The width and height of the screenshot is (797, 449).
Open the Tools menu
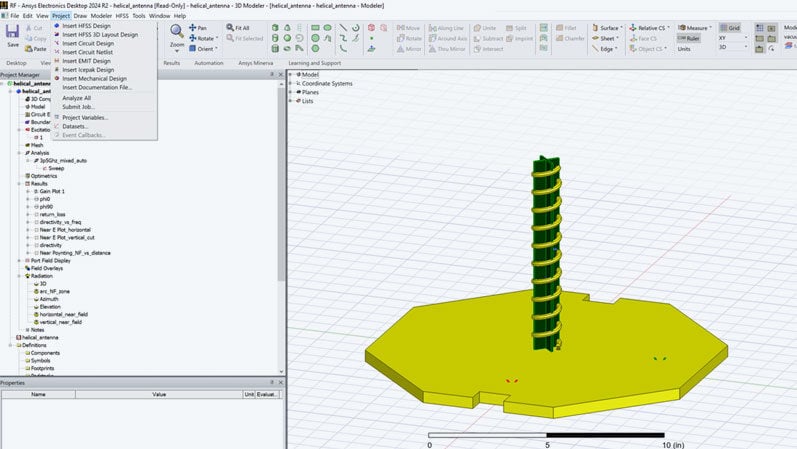[x=138, y=16]
